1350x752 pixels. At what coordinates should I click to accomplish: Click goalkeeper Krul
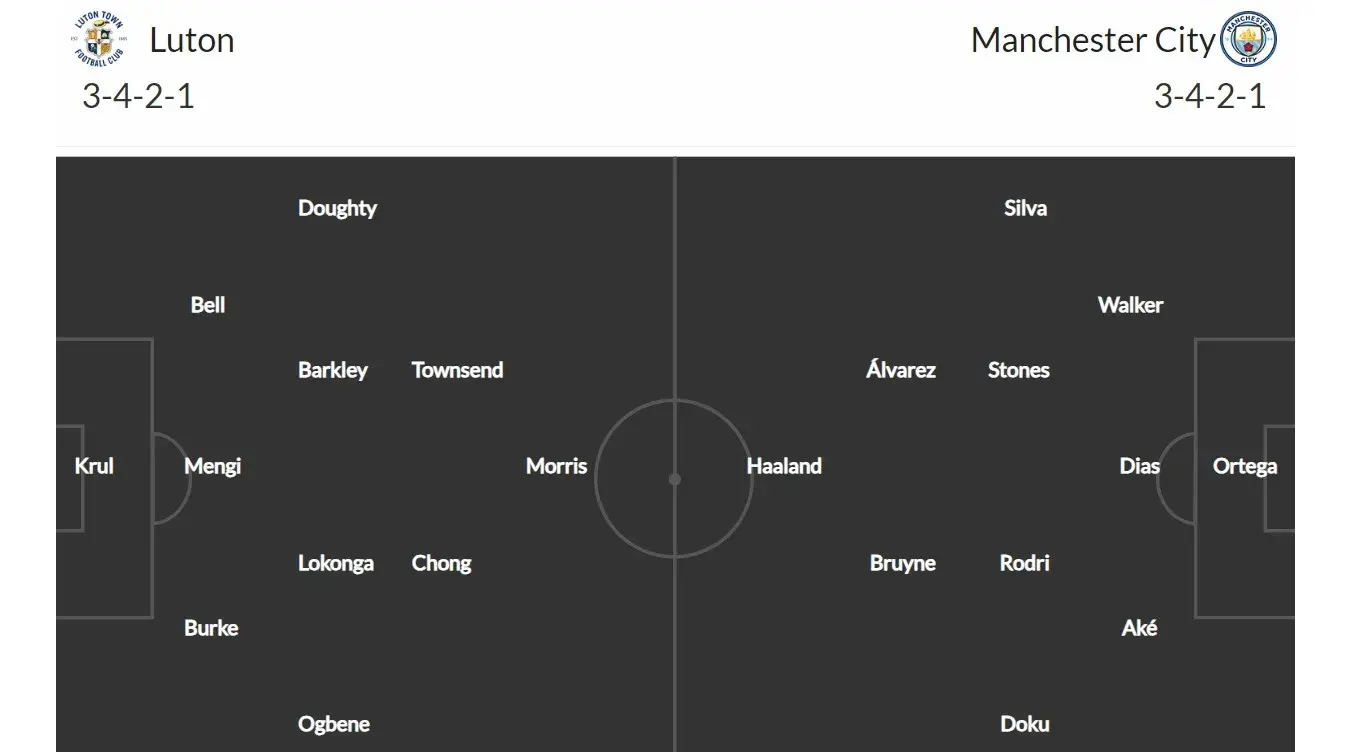94,466
